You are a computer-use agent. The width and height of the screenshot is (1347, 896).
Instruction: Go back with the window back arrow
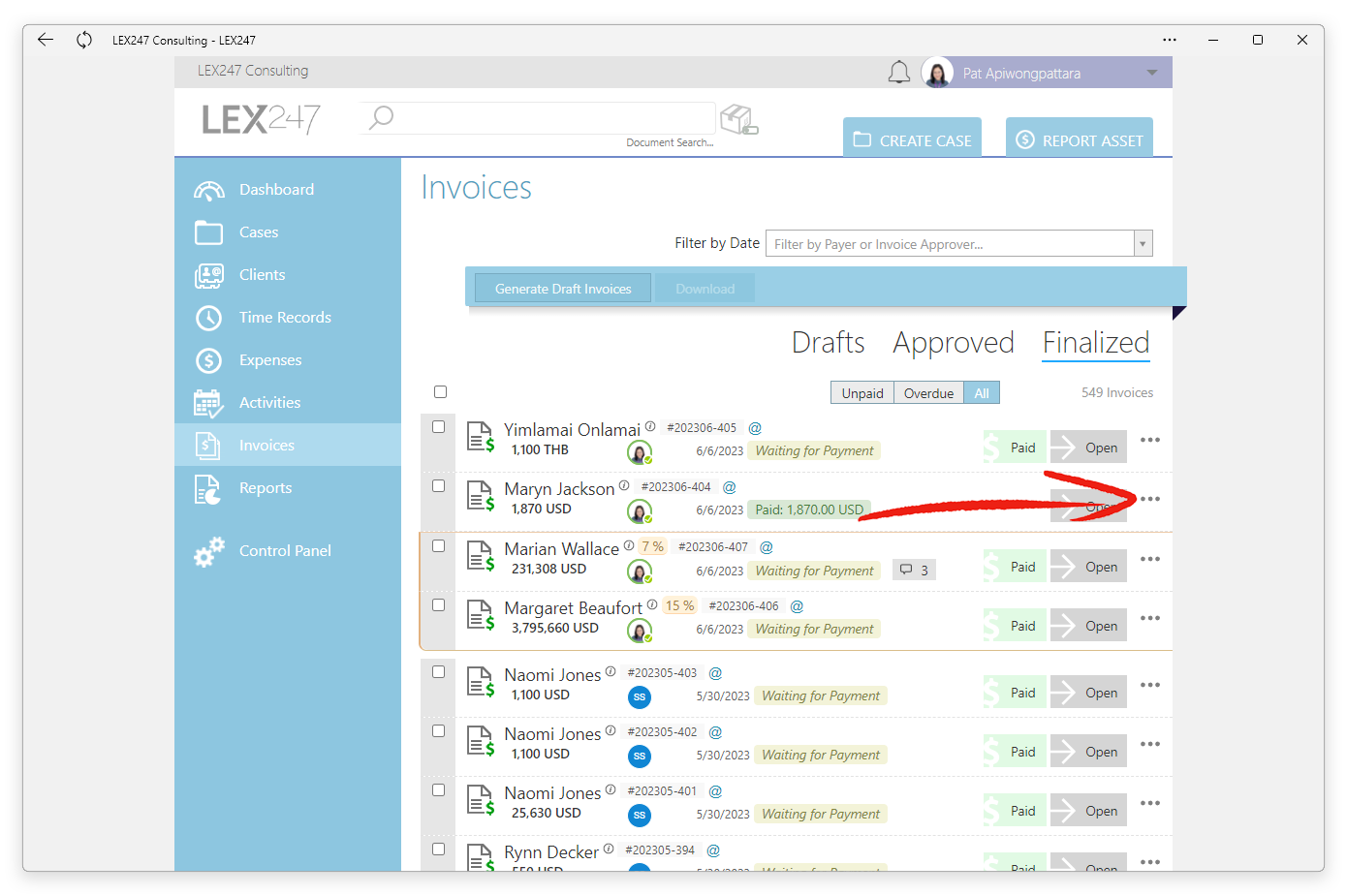pyautogui.click(x=46, y=40)
